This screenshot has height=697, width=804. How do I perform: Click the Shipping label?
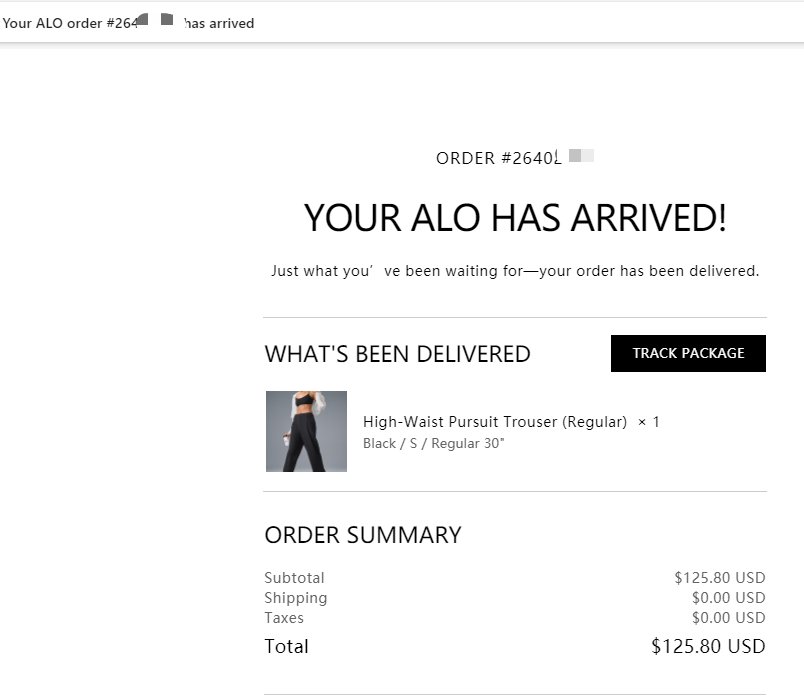[295, 598]
